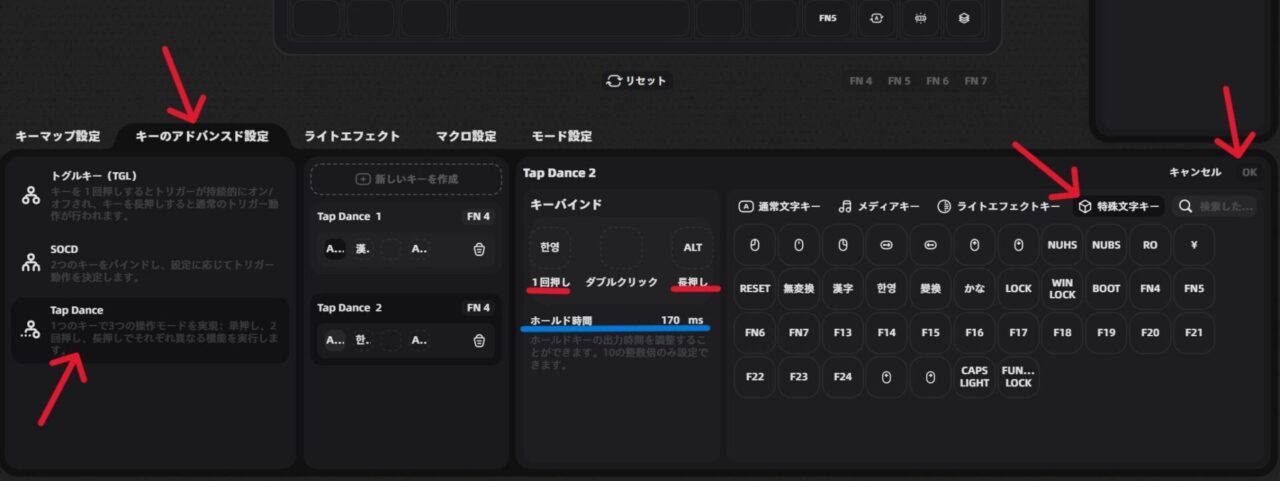Pick the 漢字 key in the grid
The image size is (1280, 481).
click(x=843, y=288)
